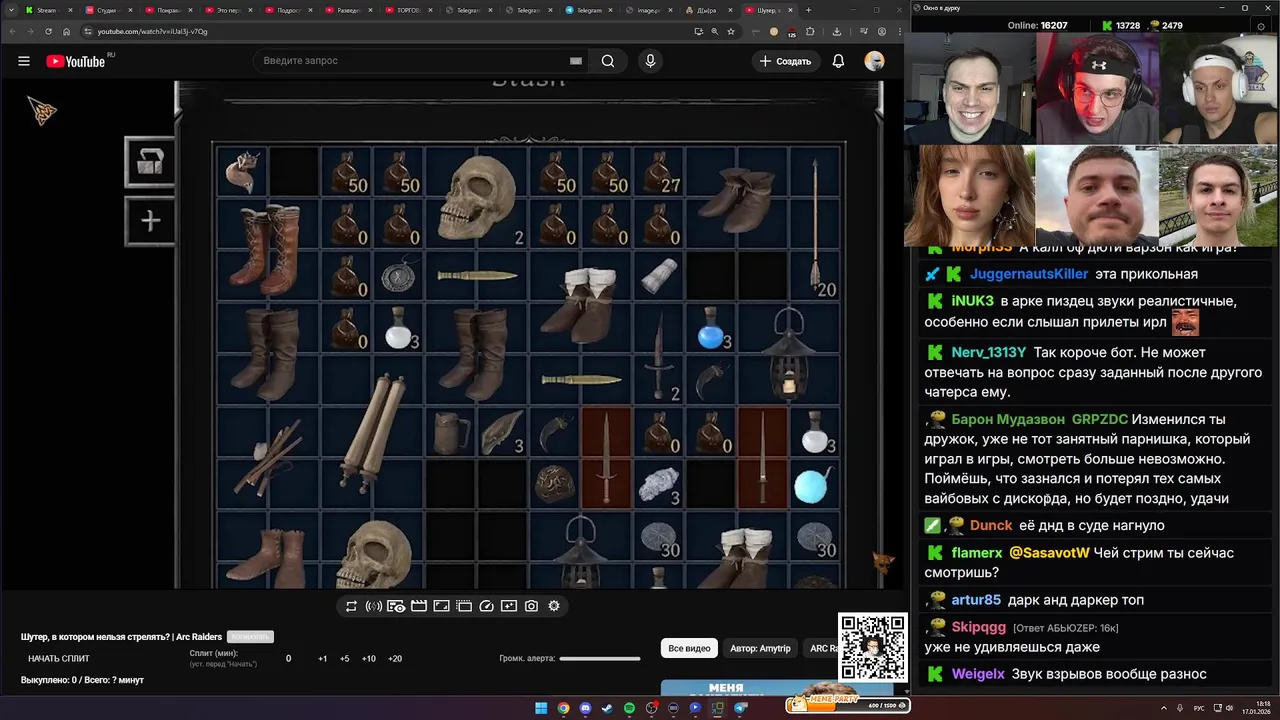Image resolution: width=1280 pixels, height=720 pixels.
Task: Click username Weigelx in chat
Action: pyautogui.click(x=978, y=674)
